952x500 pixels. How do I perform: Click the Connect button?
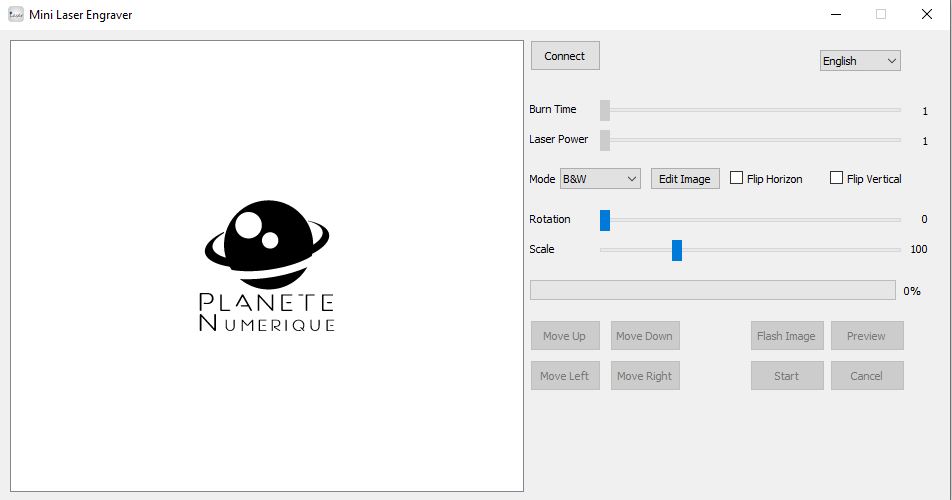(x=565, y=56)
